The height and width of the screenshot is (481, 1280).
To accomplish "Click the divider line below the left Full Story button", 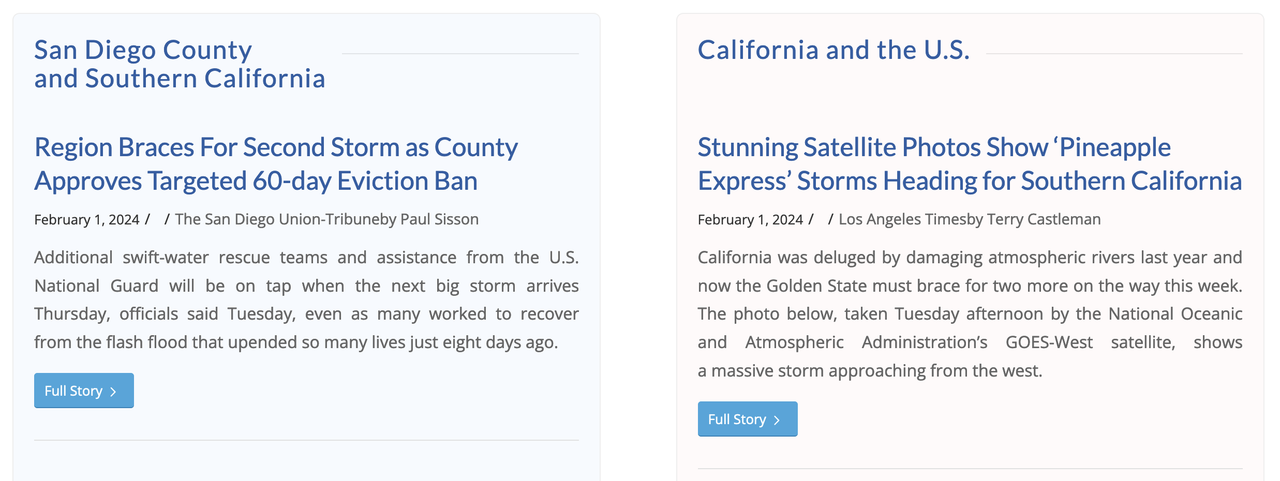I will (x=306, y=440).
